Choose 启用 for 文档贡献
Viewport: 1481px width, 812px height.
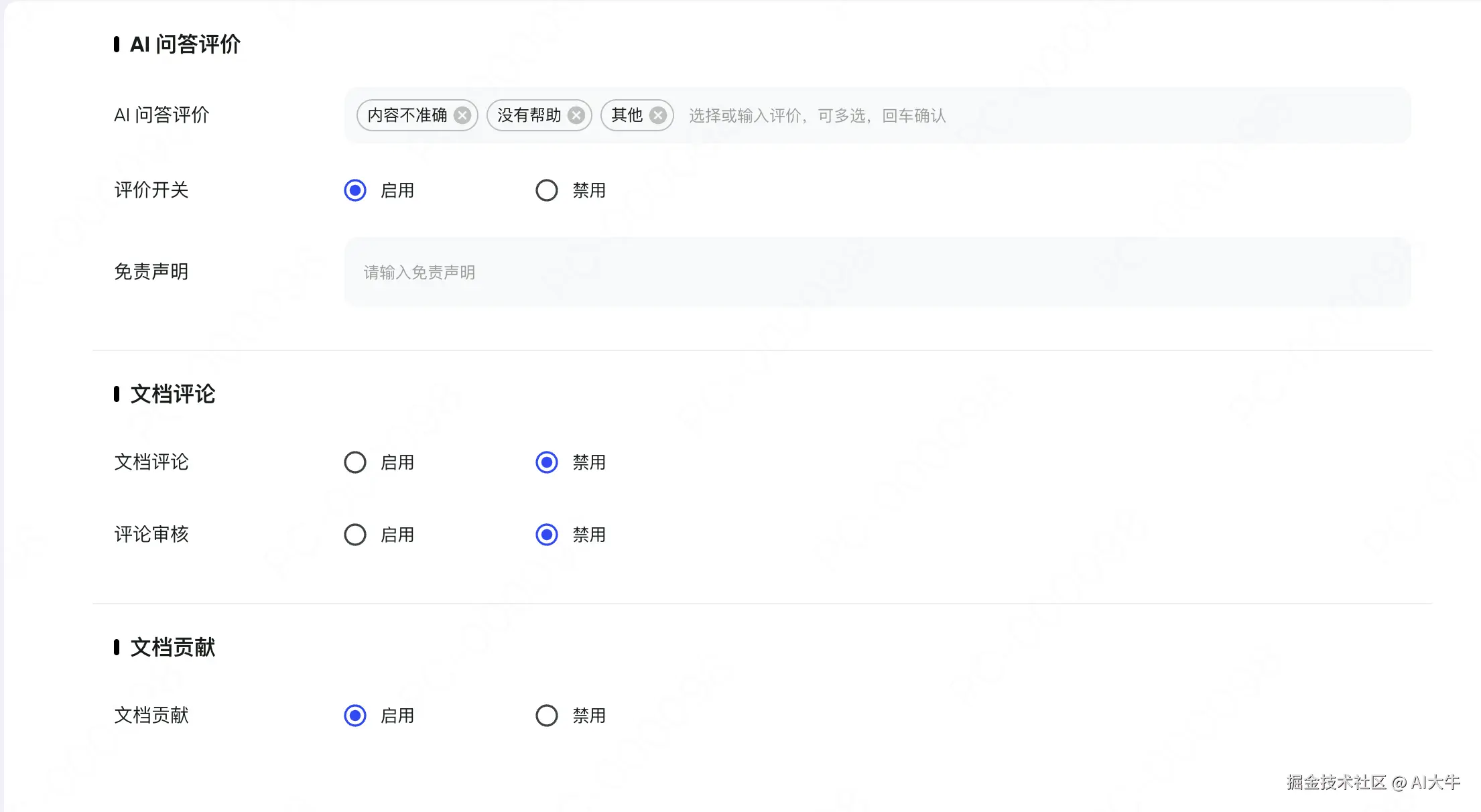point(355,716)
